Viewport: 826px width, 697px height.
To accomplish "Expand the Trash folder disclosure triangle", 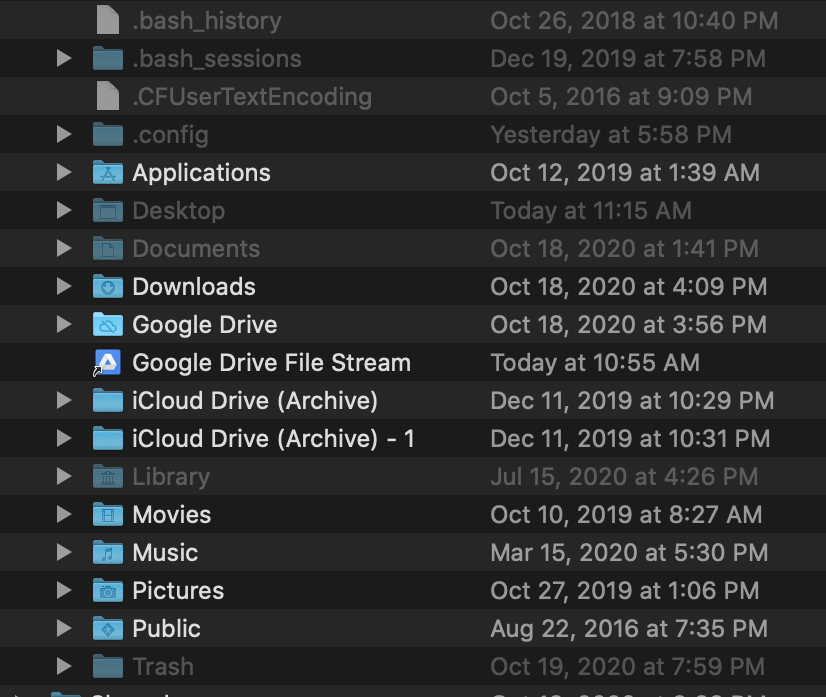I will point(64,666).
